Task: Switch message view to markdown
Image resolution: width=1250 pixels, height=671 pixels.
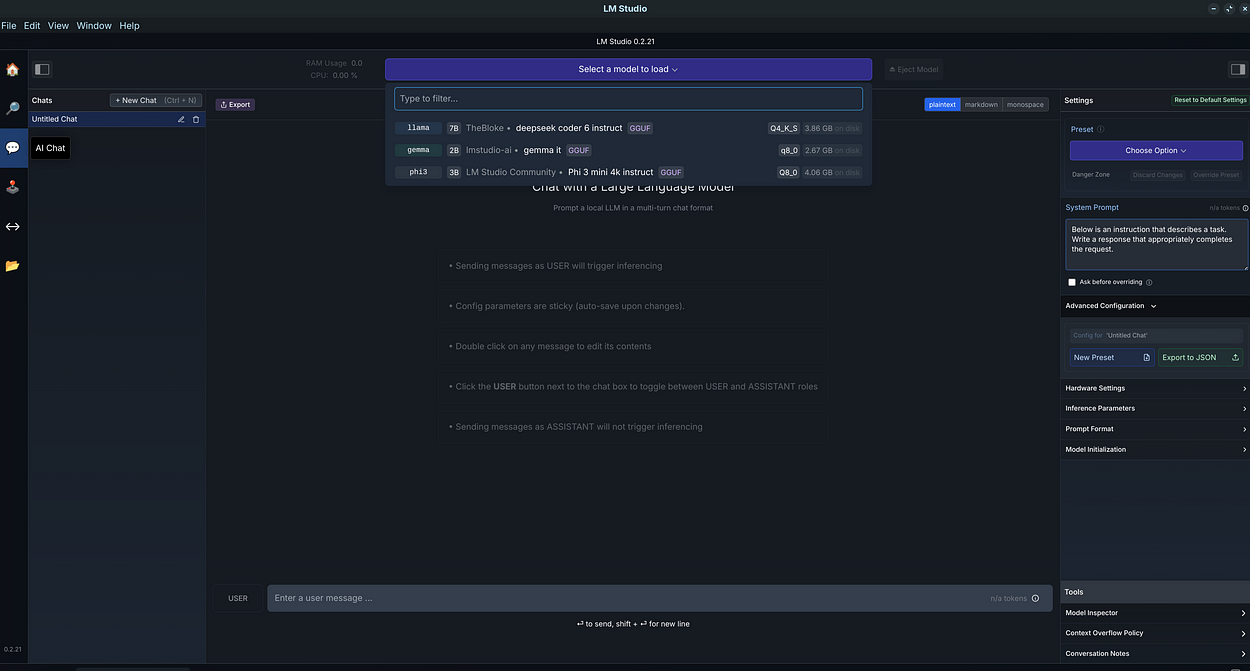Action: [x=981, y=104]
